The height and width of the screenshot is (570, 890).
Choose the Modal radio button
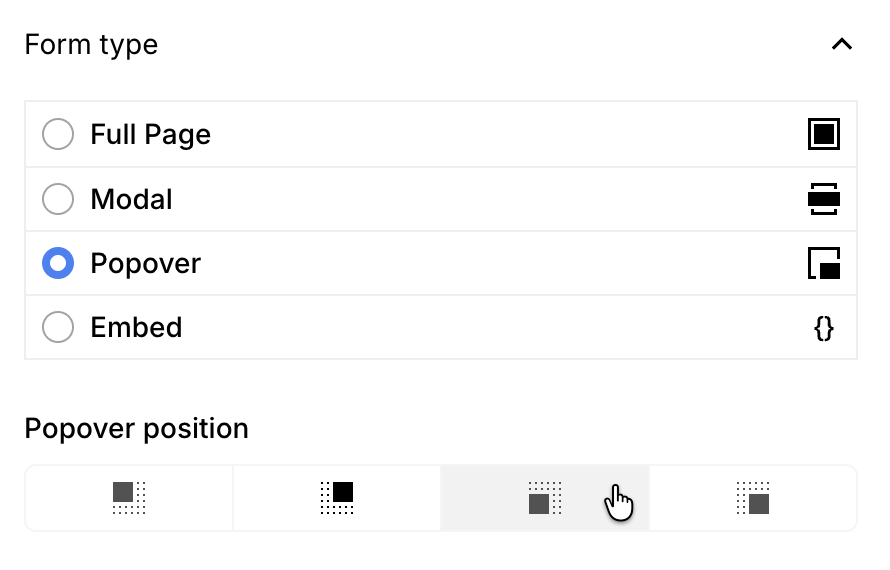tap(58, 199)
